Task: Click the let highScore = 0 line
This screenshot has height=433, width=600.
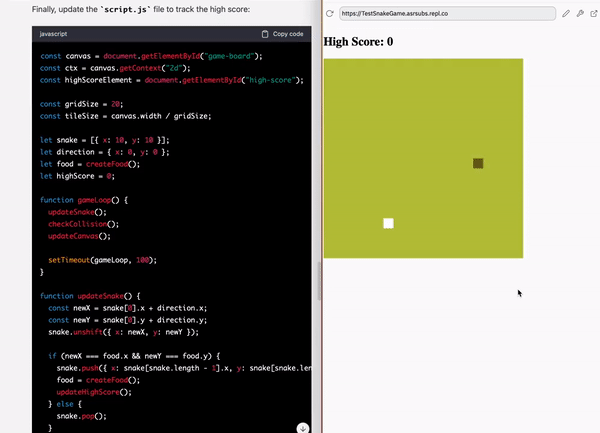Action: pyautogui.click(x=78, y=176)
